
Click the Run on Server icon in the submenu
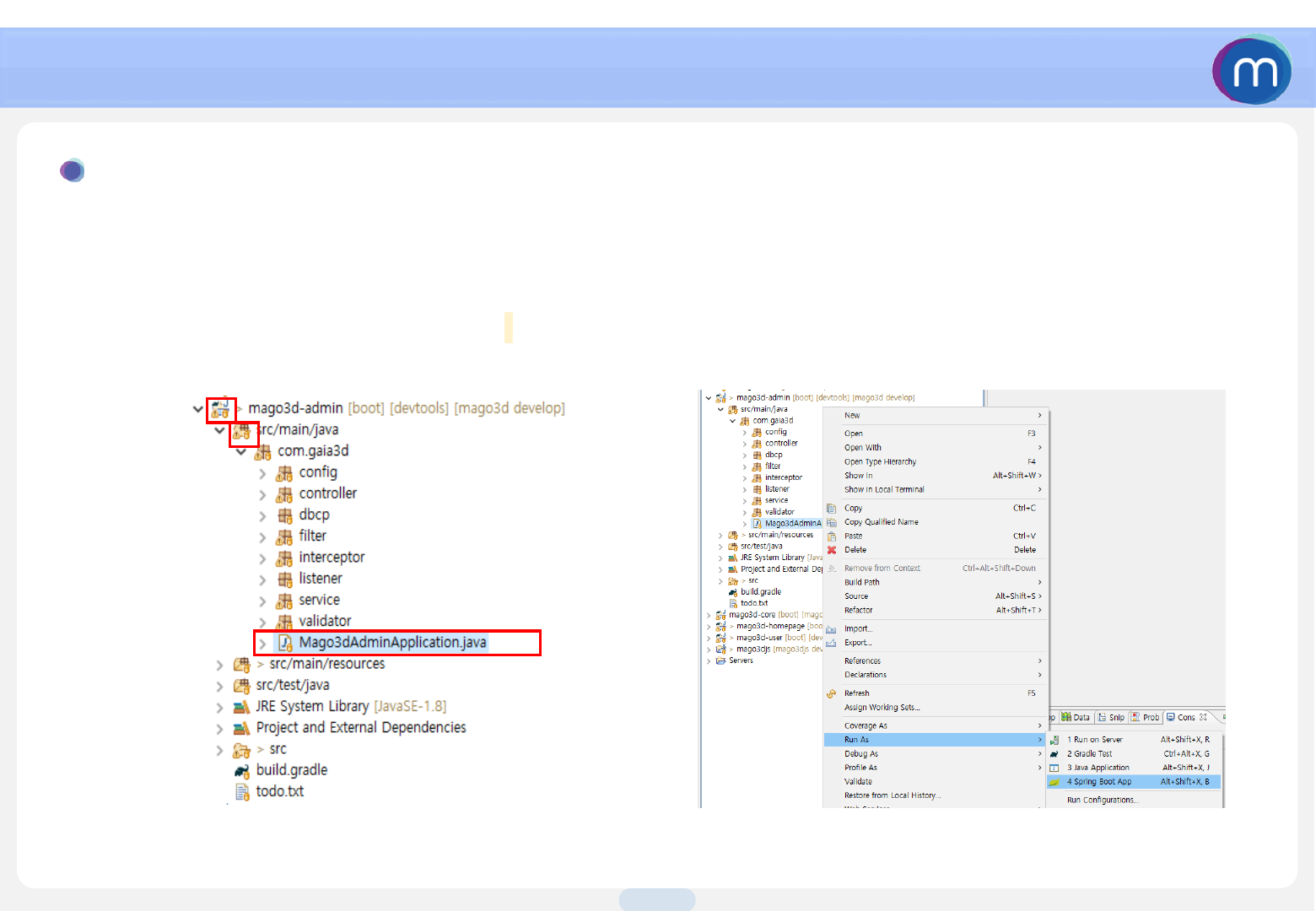point(1054,740)
